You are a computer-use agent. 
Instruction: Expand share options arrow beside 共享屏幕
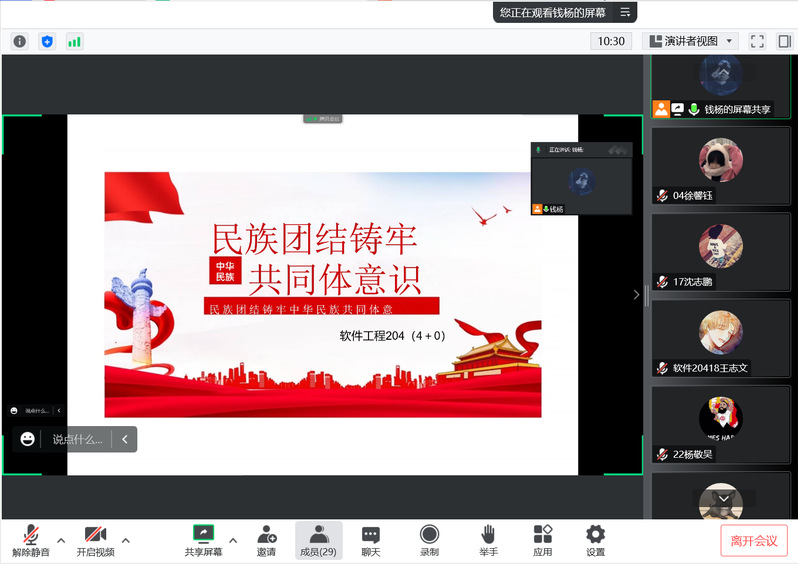(x=233, y=540)
